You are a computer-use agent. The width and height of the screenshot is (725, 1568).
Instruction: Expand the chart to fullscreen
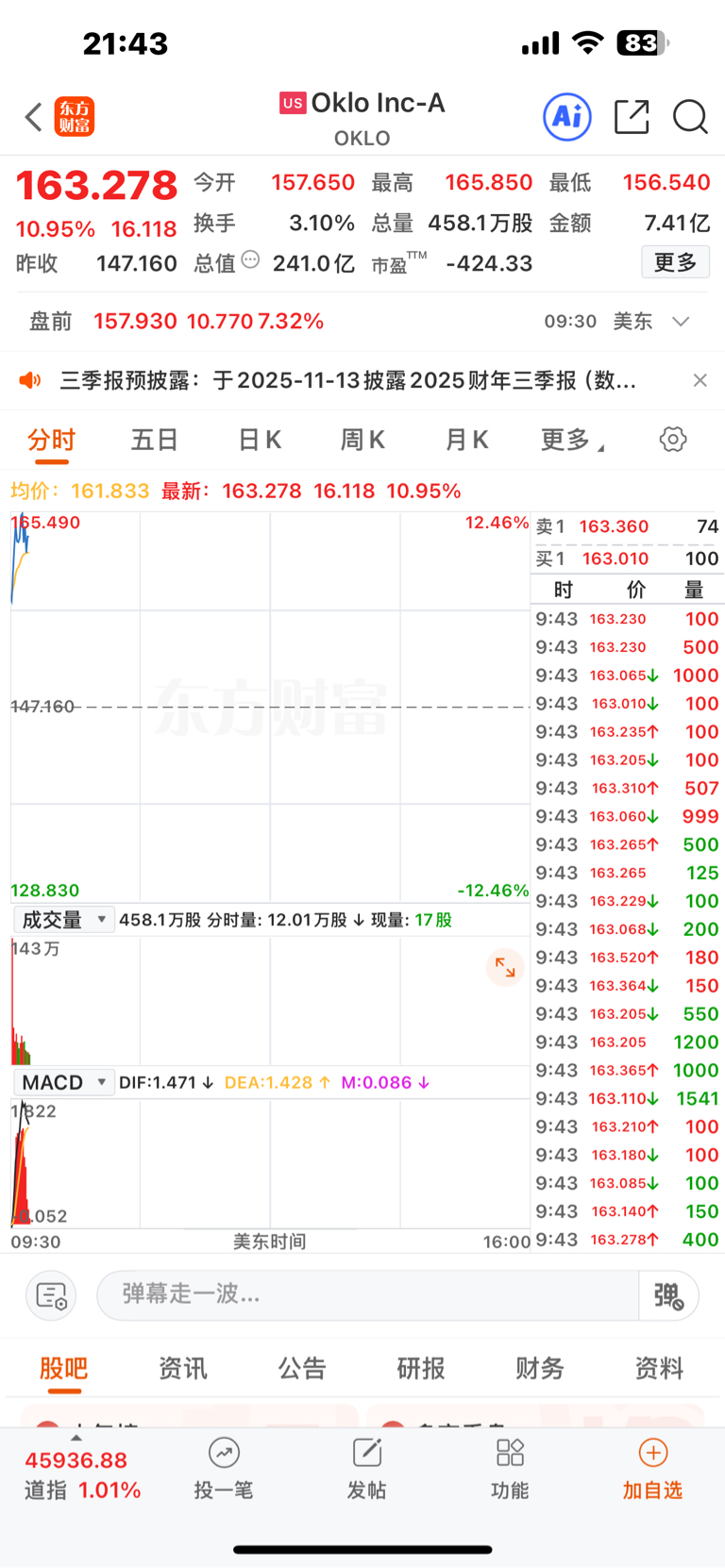coord(505,968)
